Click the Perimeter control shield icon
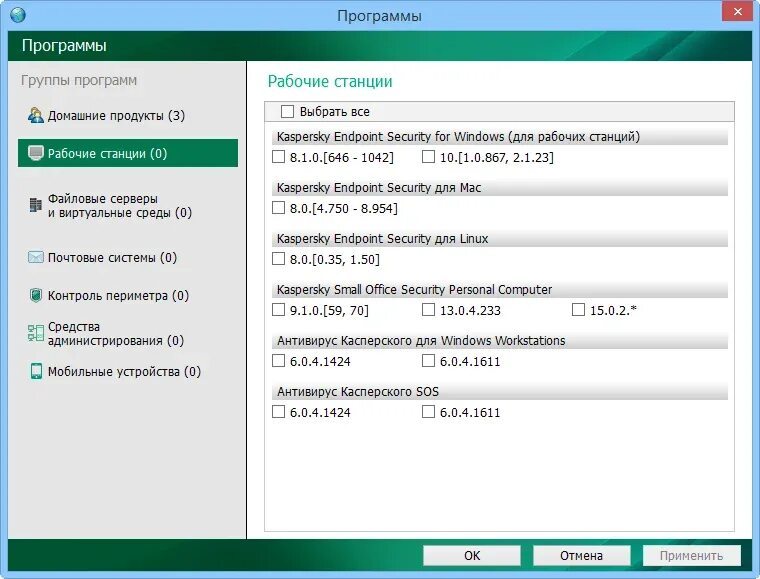Image resolution: width=760 pixels, height=579 pixels. tap(35, 295)
